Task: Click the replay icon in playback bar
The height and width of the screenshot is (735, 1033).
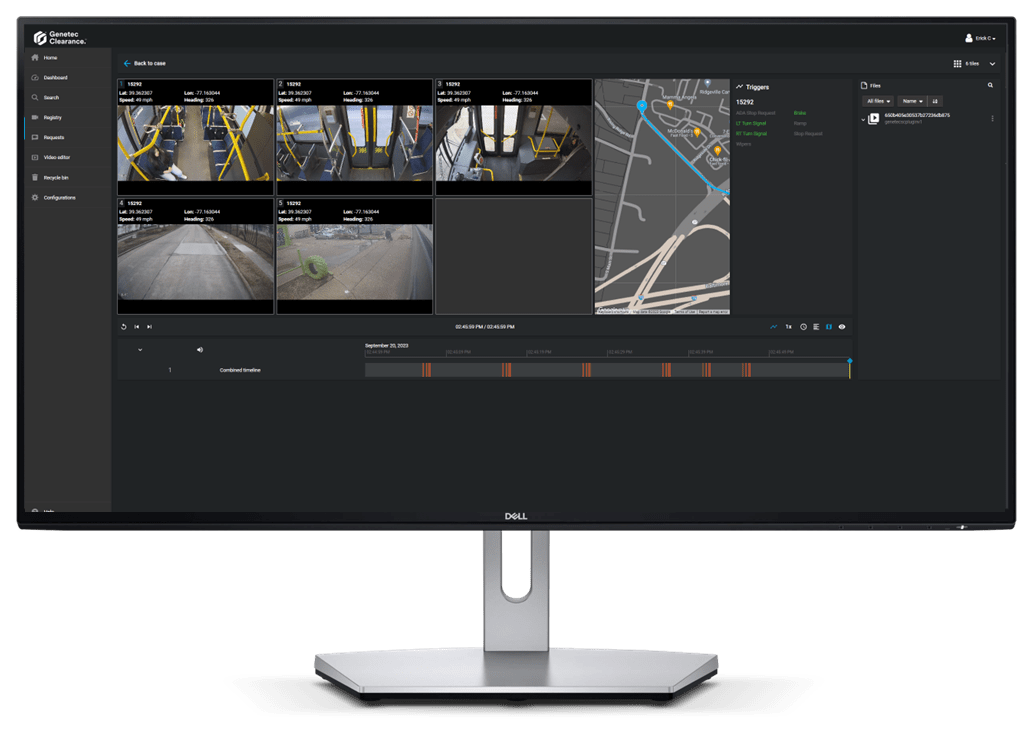Action: click(123, 326)
